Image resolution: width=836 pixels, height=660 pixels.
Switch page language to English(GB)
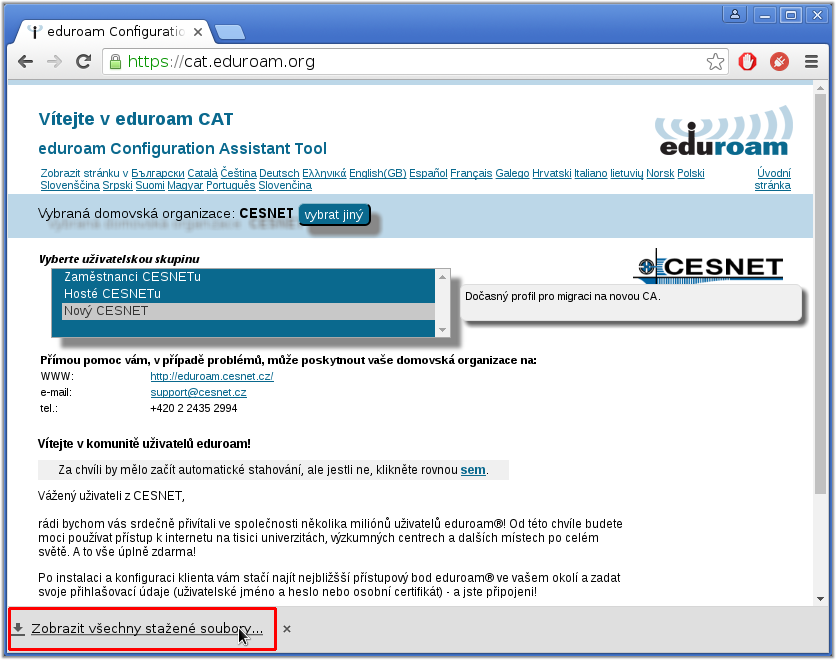point(377,173)
